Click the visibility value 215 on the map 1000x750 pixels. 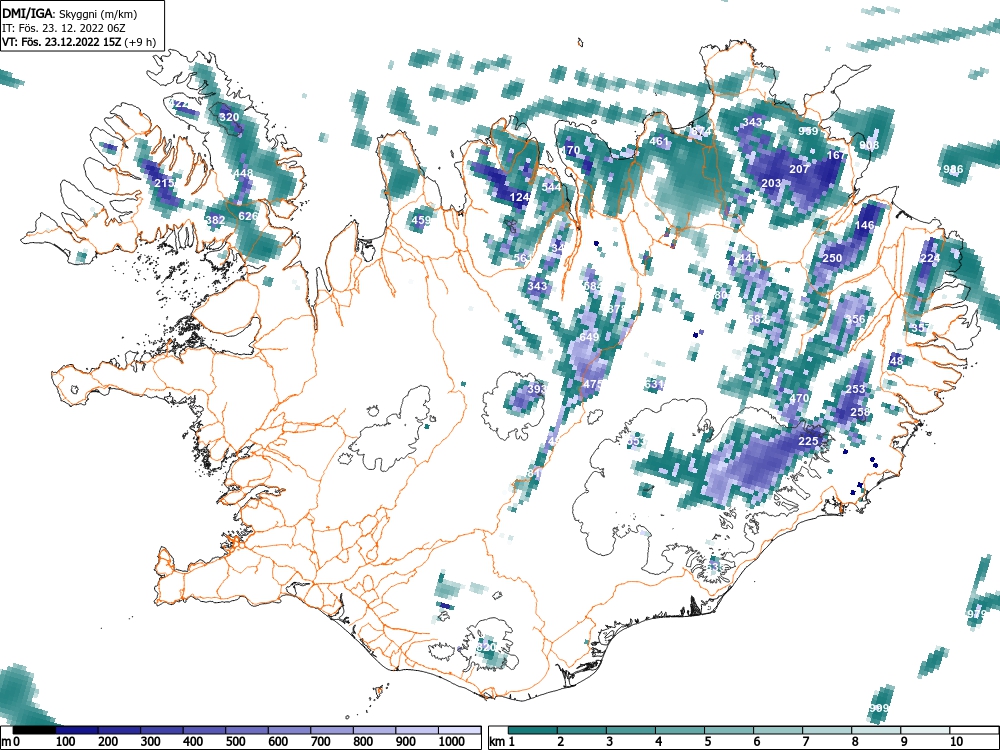tap(165, 183)
